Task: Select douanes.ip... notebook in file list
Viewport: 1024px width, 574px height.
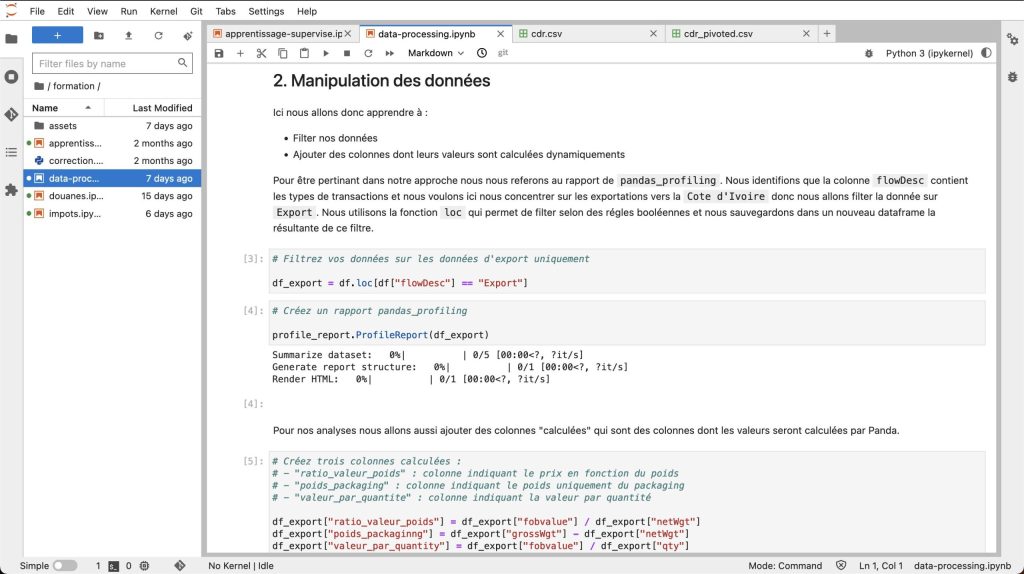Action: tap(112, 196)
